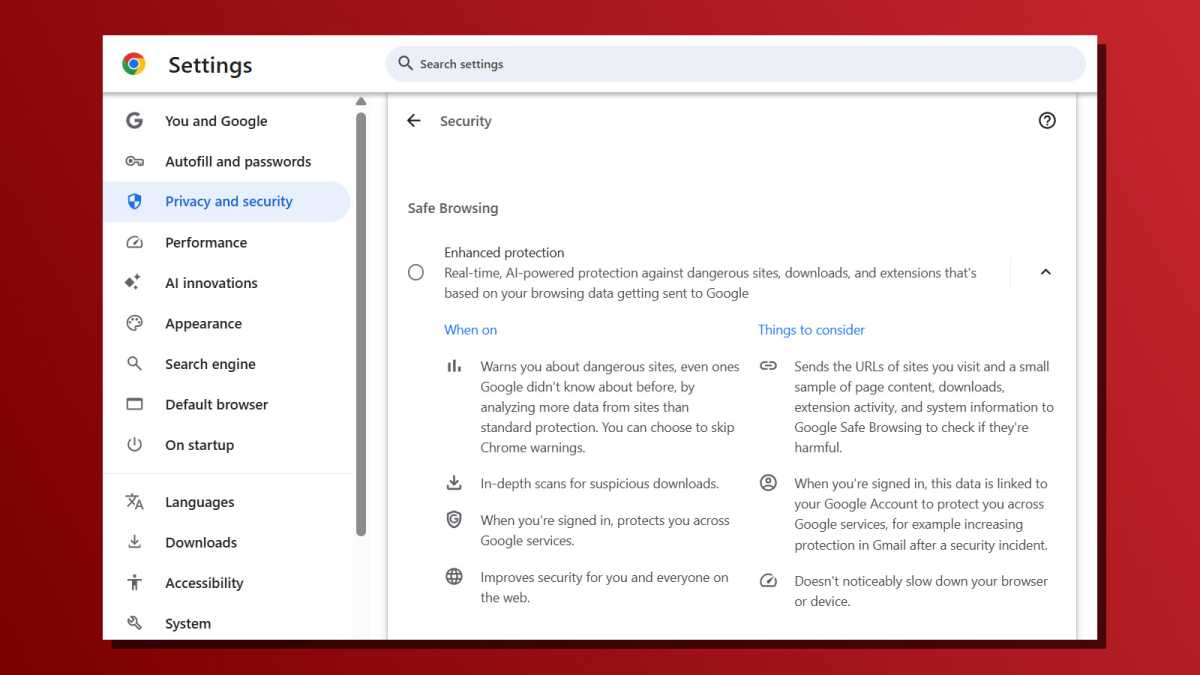Image resolution: width=1200 pixels, height=675 pixels.
Task: Click the When on heading link
Action: pyautogui.click(x=470, y=329)
